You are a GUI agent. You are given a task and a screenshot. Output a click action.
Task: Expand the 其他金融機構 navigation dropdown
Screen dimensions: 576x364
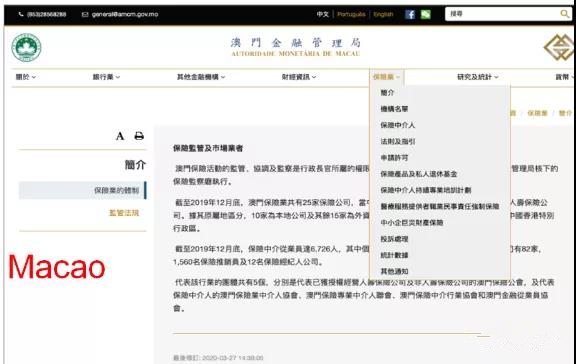coord(201,77)
